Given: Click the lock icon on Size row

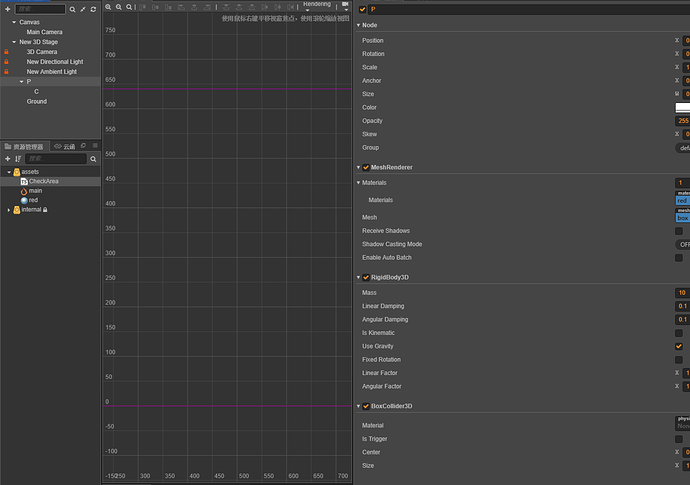Looking at the screenshot, I should pyautogui.click(x=677, y=94).
